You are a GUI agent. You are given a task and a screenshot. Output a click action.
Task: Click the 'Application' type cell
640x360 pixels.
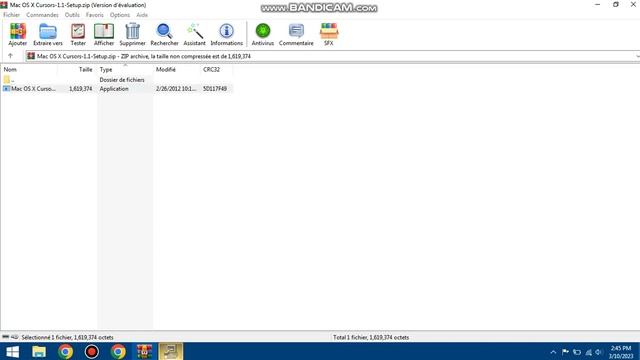click(114, 89)
